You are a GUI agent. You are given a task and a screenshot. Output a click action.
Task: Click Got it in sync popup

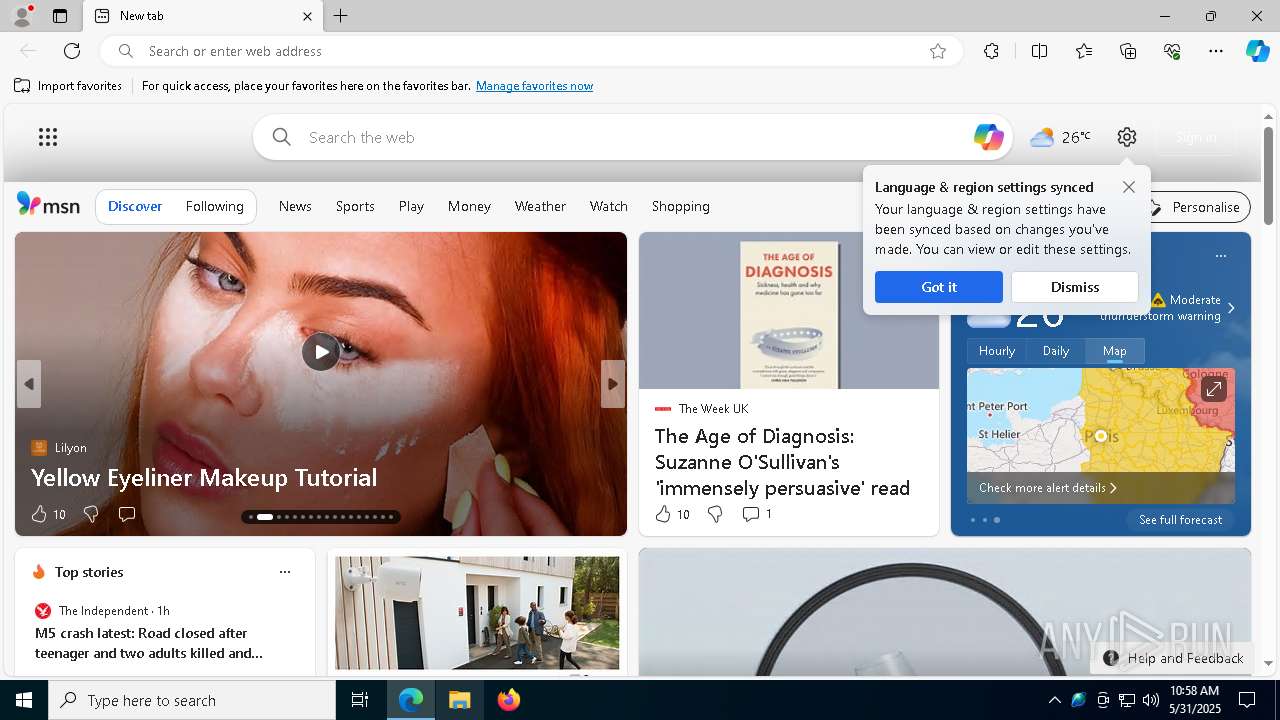pos(939,287)
